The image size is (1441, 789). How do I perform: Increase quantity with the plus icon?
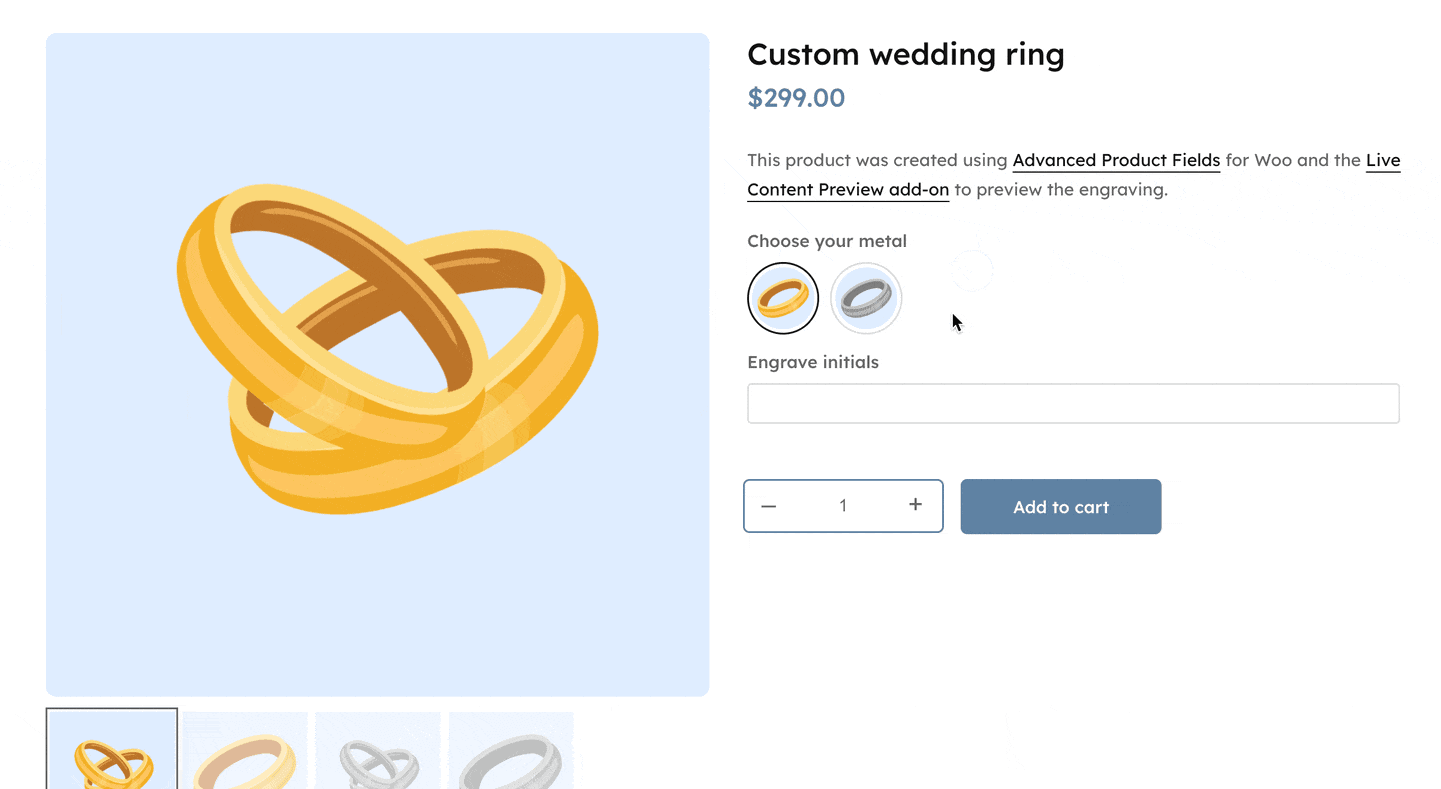(915, 505)
